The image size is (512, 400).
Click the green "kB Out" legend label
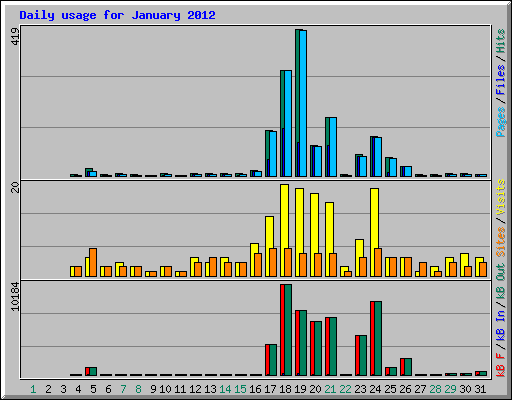click(501, 281)
